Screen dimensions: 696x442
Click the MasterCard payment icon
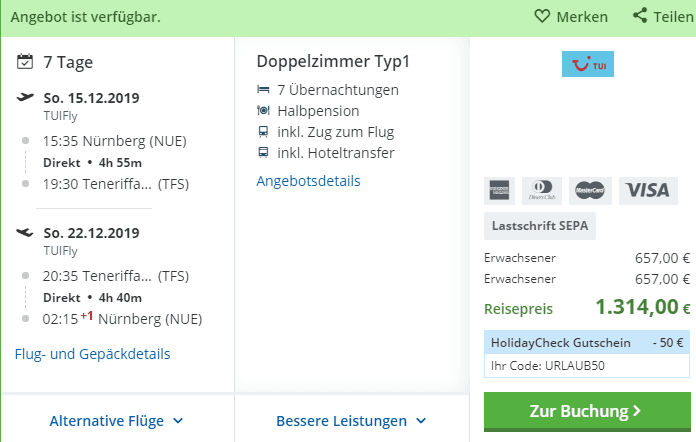(590, 191)
